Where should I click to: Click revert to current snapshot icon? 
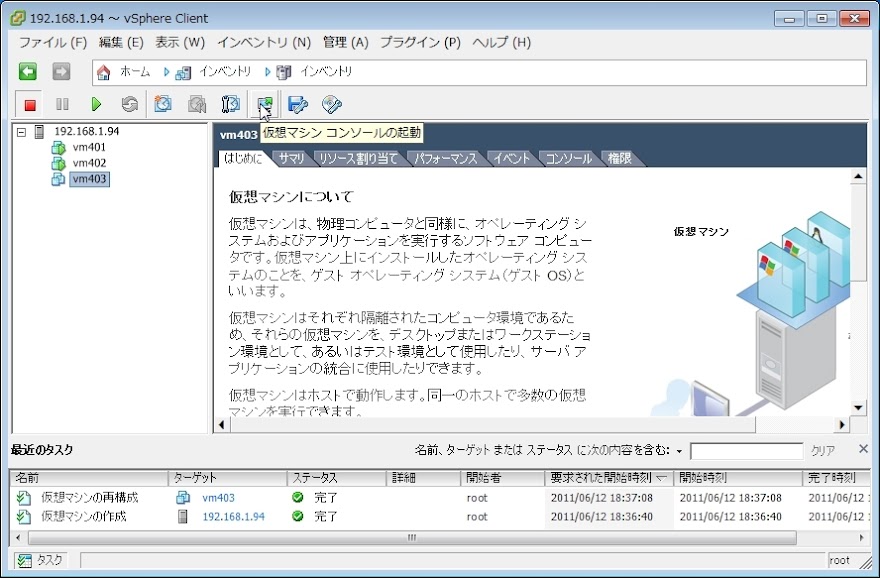coord(196,104)
